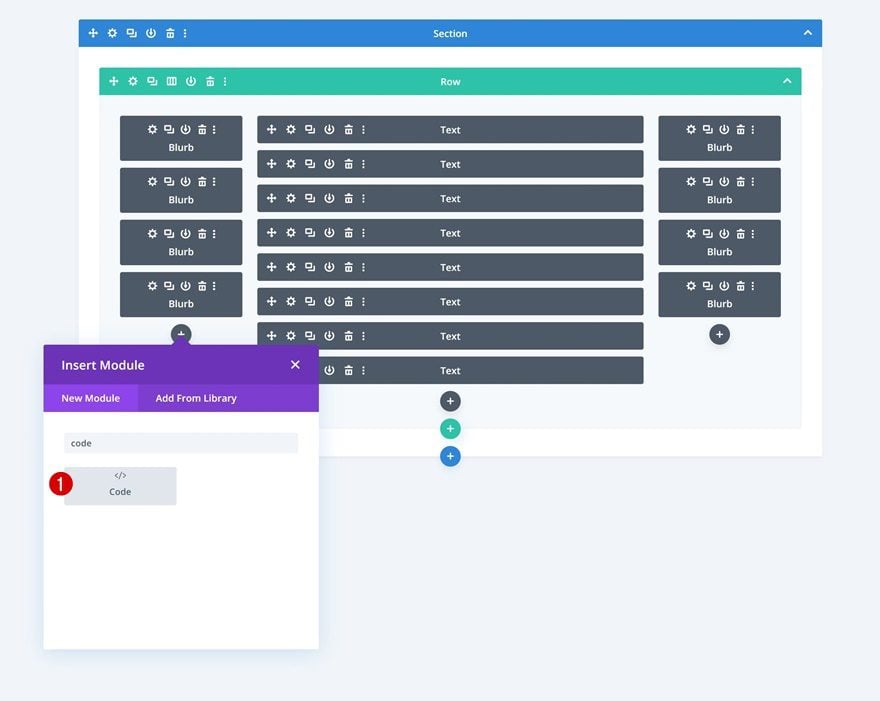Add new row with green plus button
The image size is (880, 701).
(450, 429)
